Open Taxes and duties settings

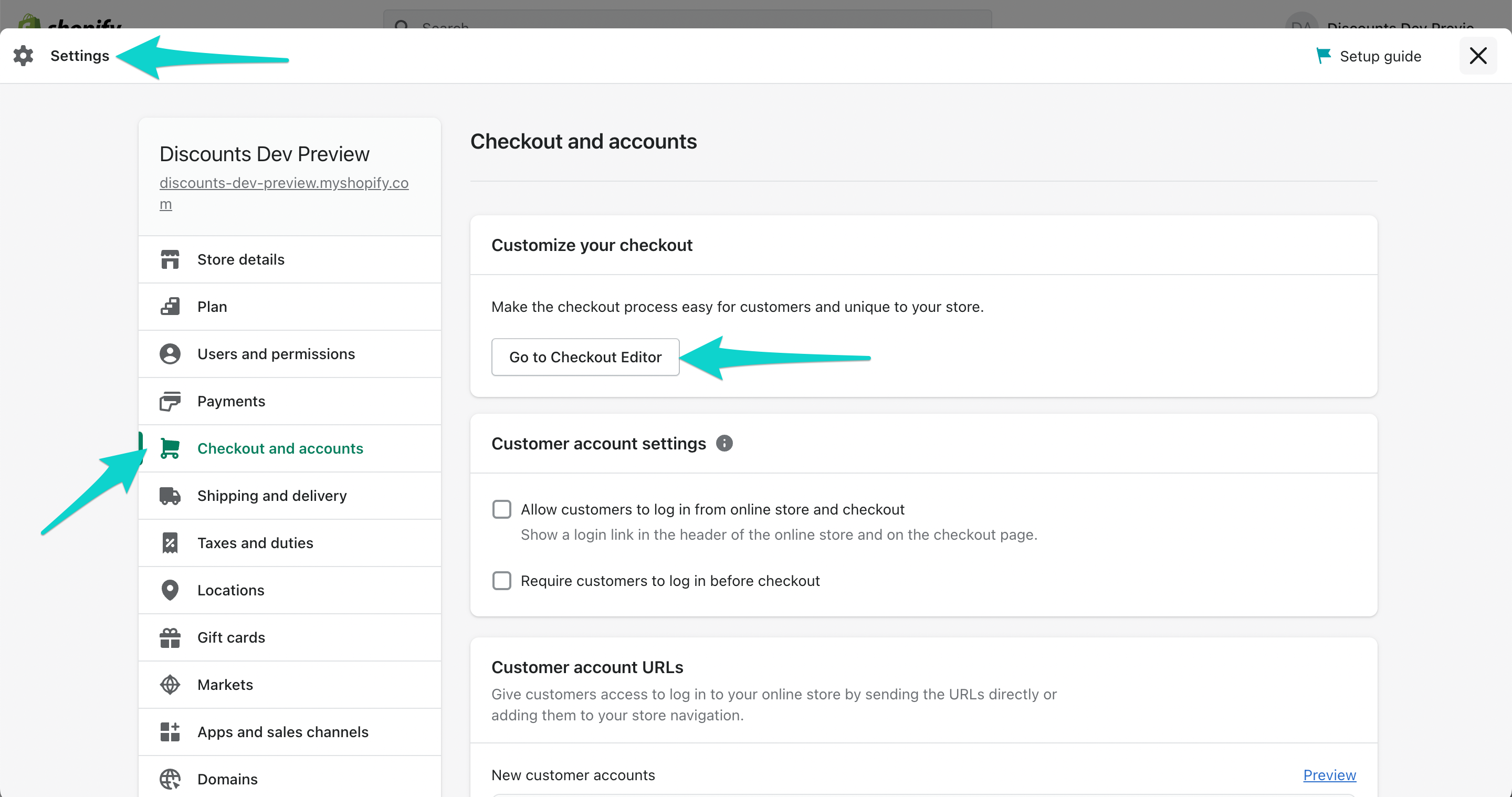pyautogui.click(x=290, y=543)
